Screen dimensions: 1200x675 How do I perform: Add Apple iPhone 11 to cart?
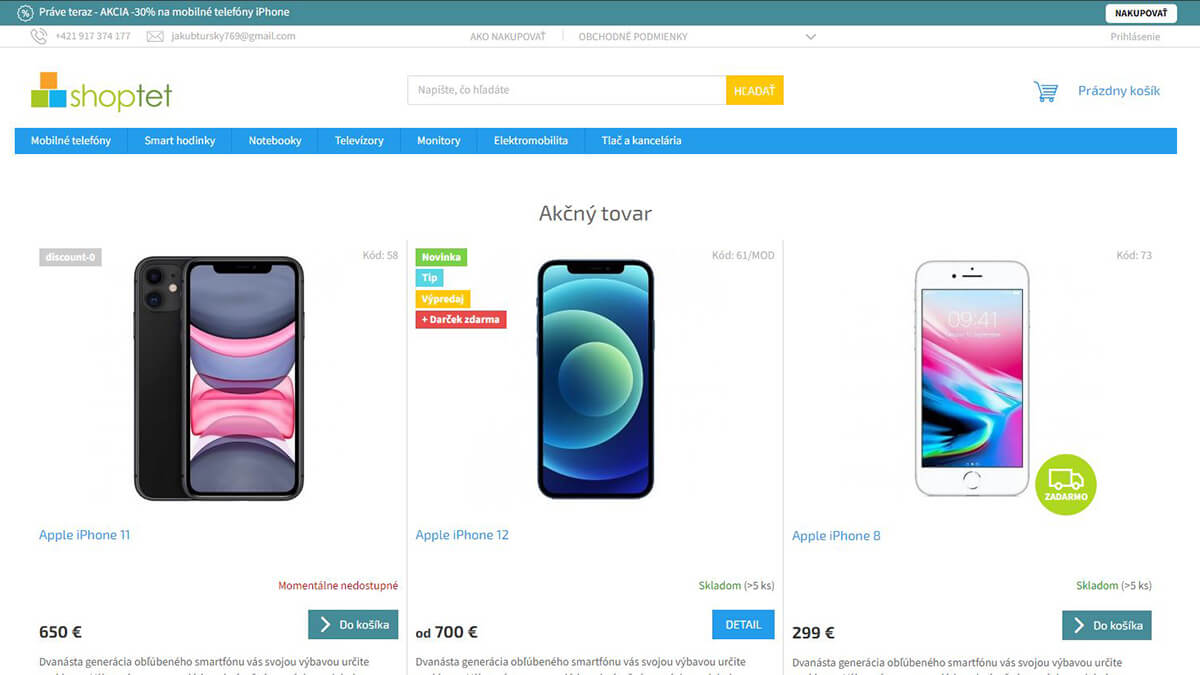pos(353,625)
